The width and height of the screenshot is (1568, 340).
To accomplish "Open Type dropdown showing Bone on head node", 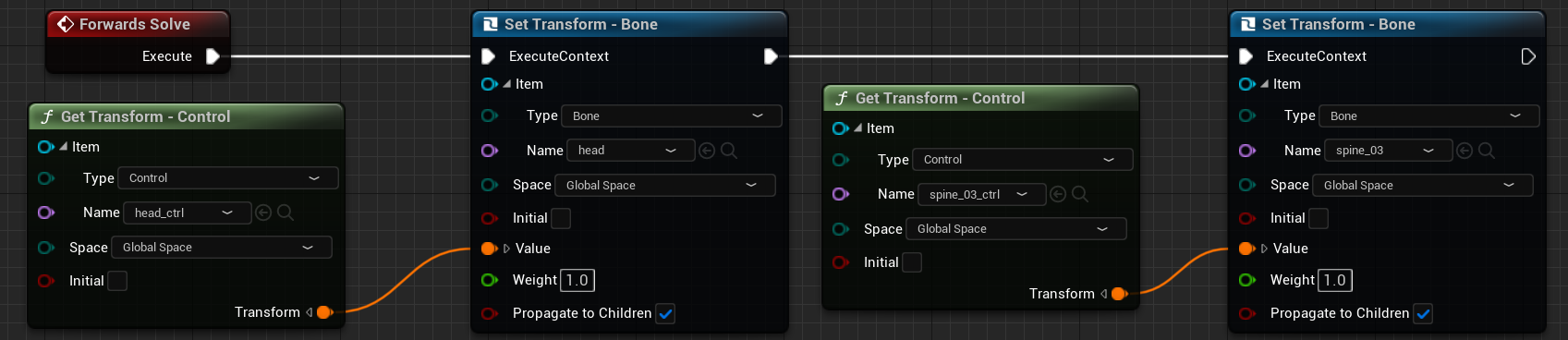I will (672, 115).
